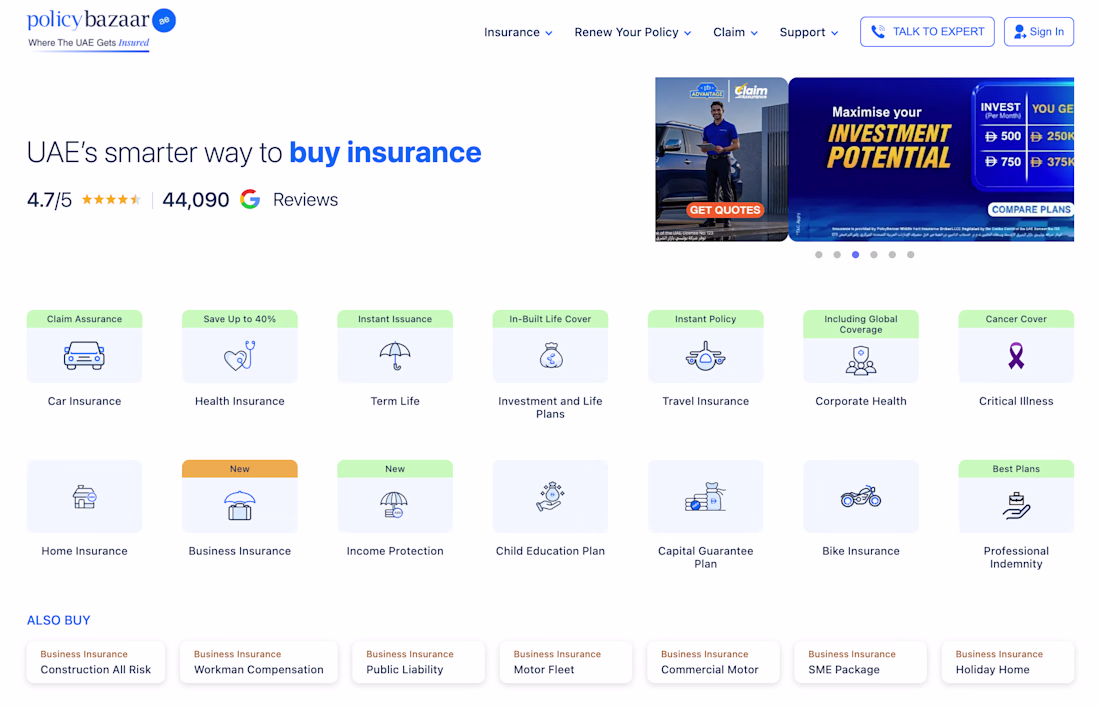Image resolution: width=1100 pixels, height=707 pixels.
Task: Click the phone icon in Talk to Expert
Action: click(878, 32)
